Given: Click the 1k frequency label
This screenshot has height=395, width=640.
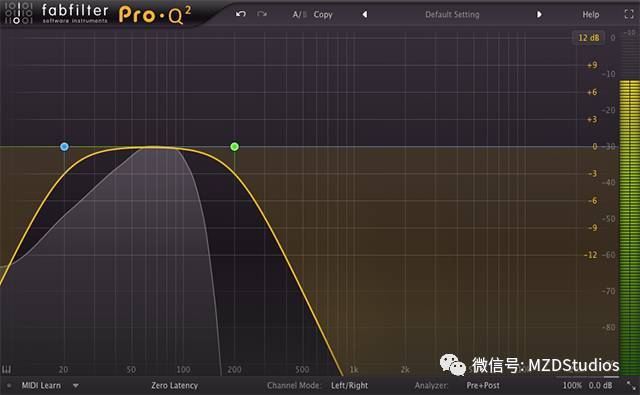Looking at the screenshot, I should [x=354, y=370].
